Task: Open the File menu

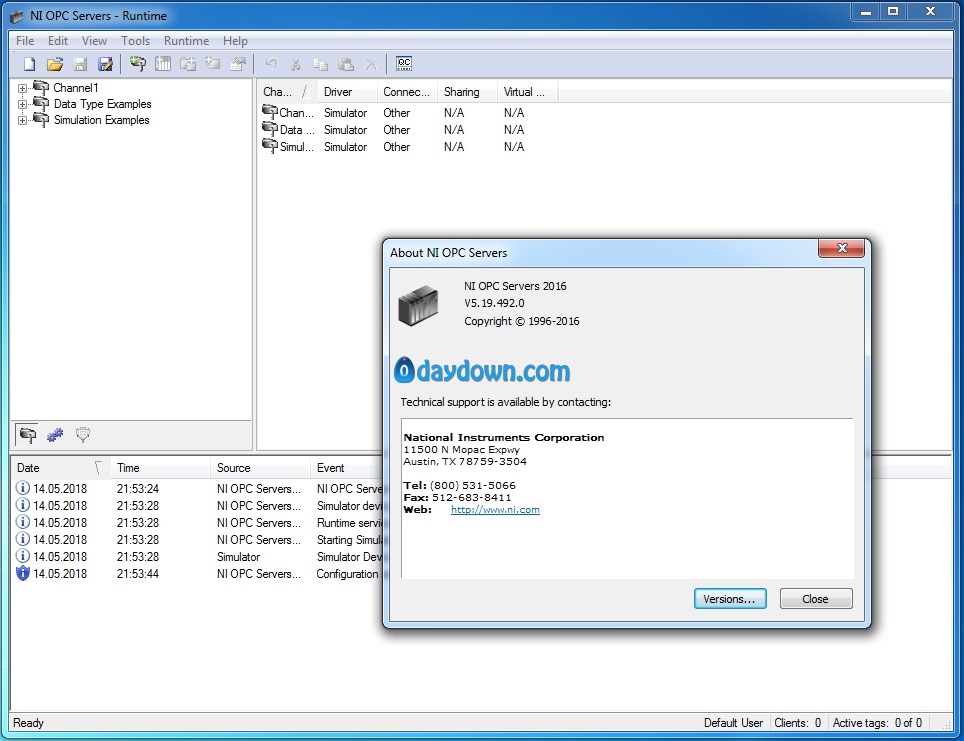Action: click(25, 41)
